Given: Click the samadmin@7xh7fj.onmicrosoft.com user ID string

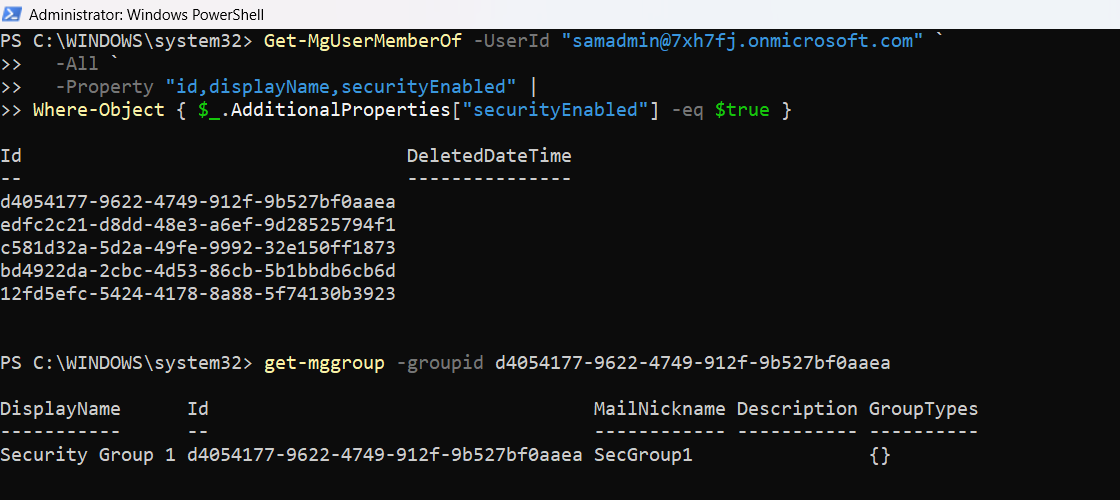Looking at the screenshot, I should [x=743, y=41].
